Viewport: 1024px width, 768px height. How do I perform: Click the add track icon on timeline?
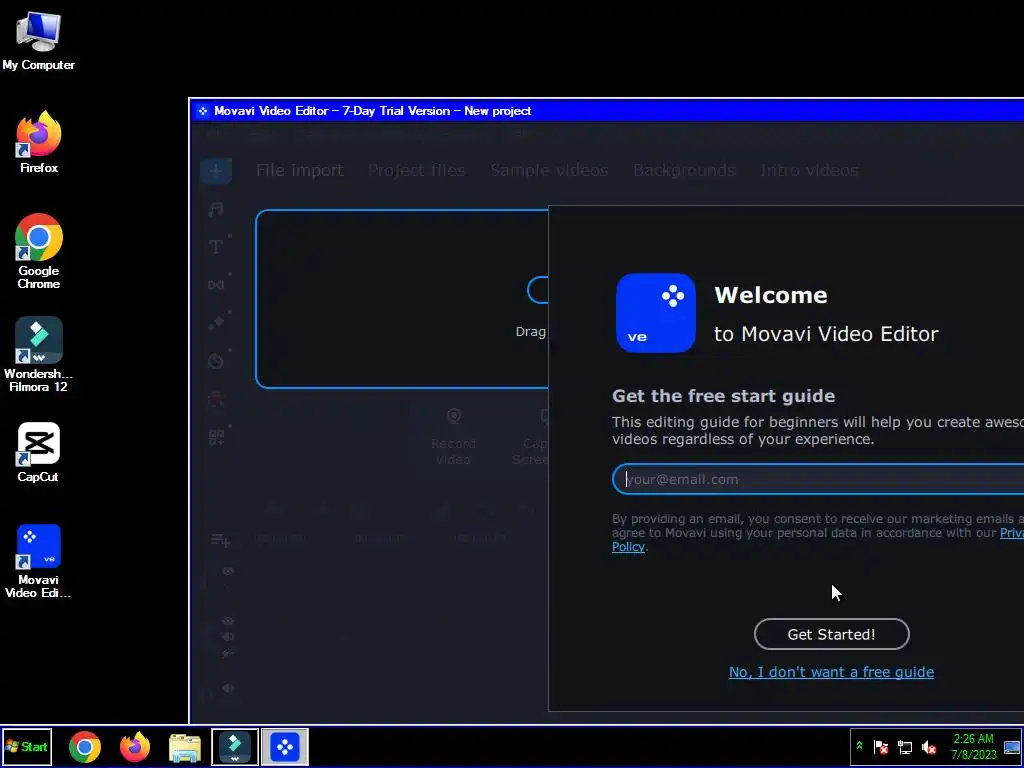coord(220,540)
